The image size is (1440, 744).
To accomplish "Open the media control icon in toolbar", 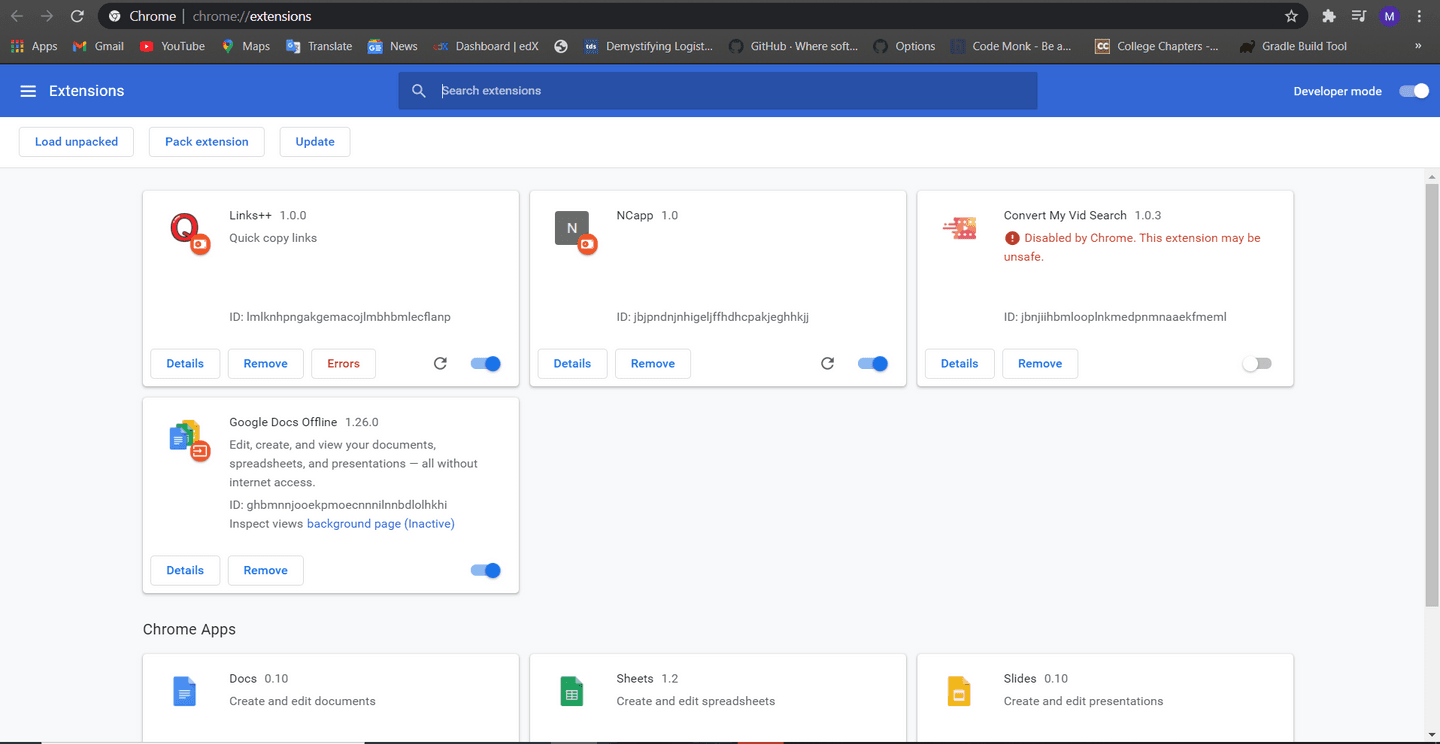I will coord(1358,16).
